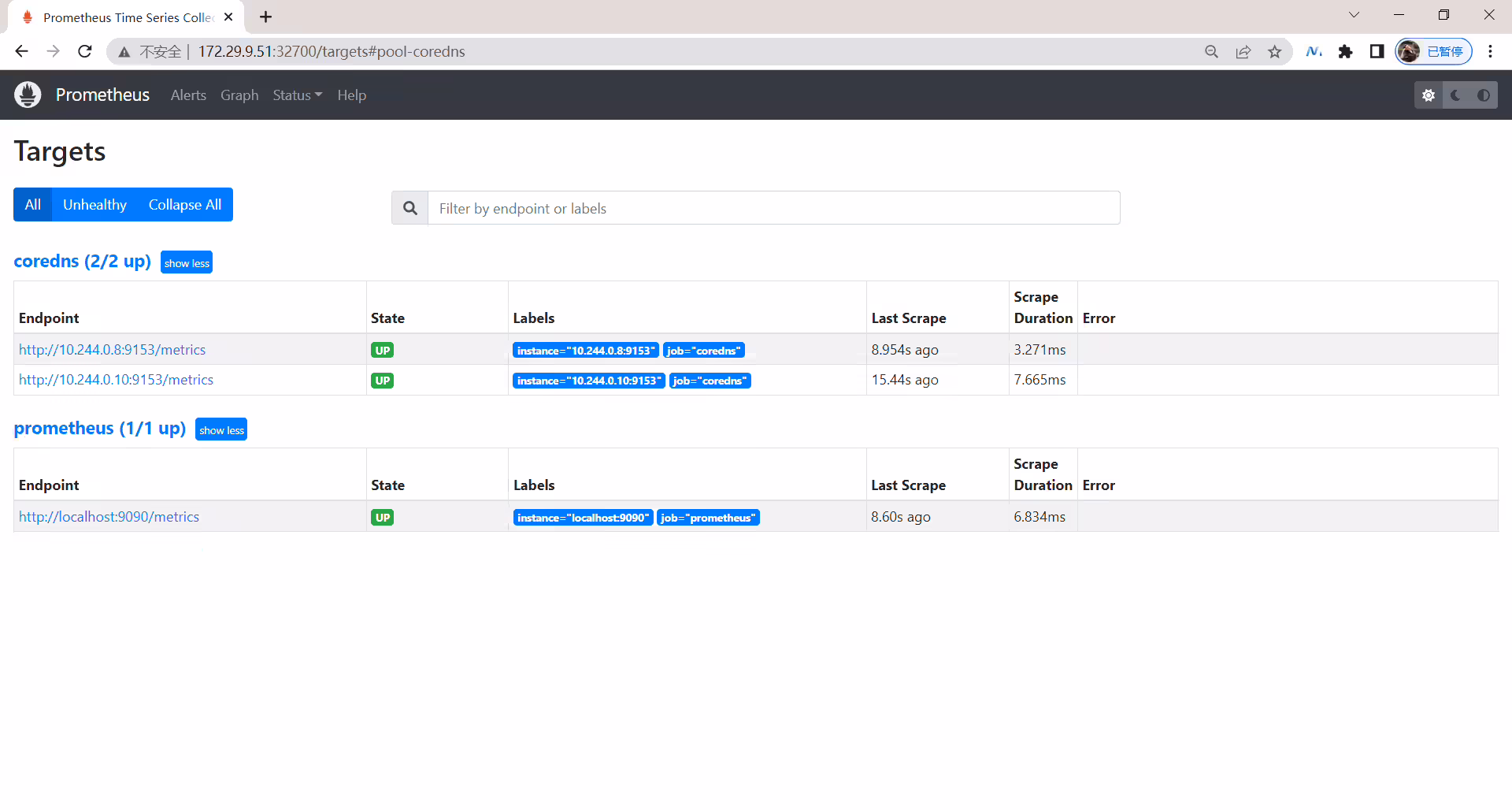The image size is (1512, 810).
Task: Bookmark this page with star icon
Action: 1274,51
